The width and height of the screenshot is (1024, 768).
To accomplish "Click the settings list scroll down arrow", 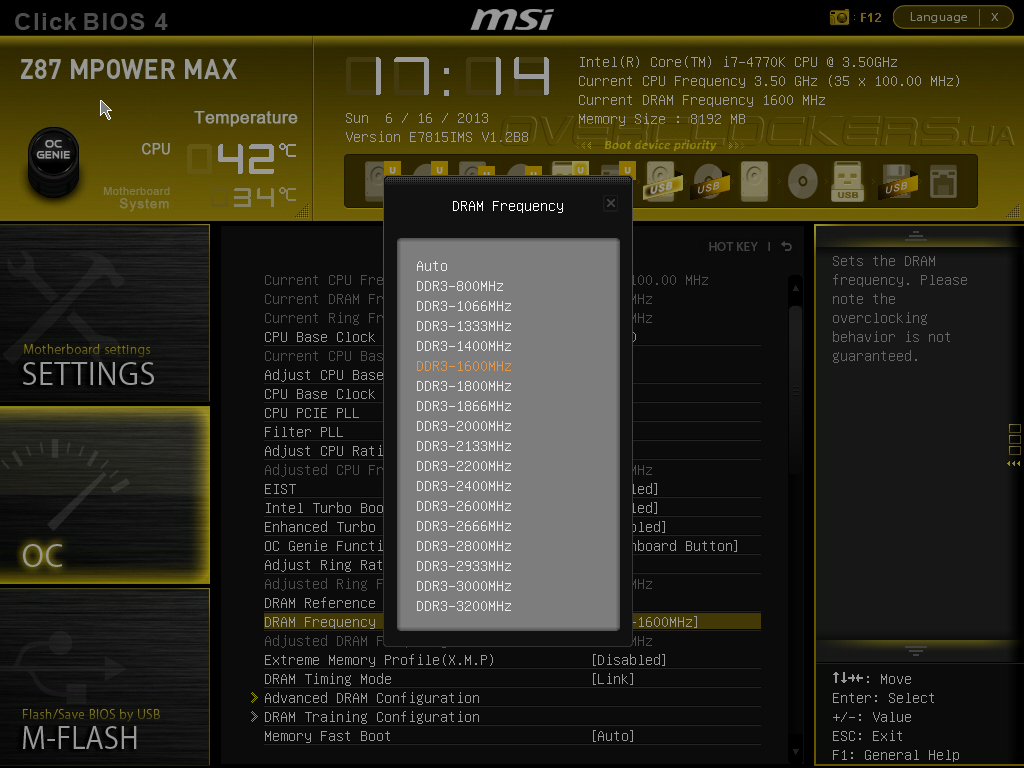I will (x=795, y=752).
